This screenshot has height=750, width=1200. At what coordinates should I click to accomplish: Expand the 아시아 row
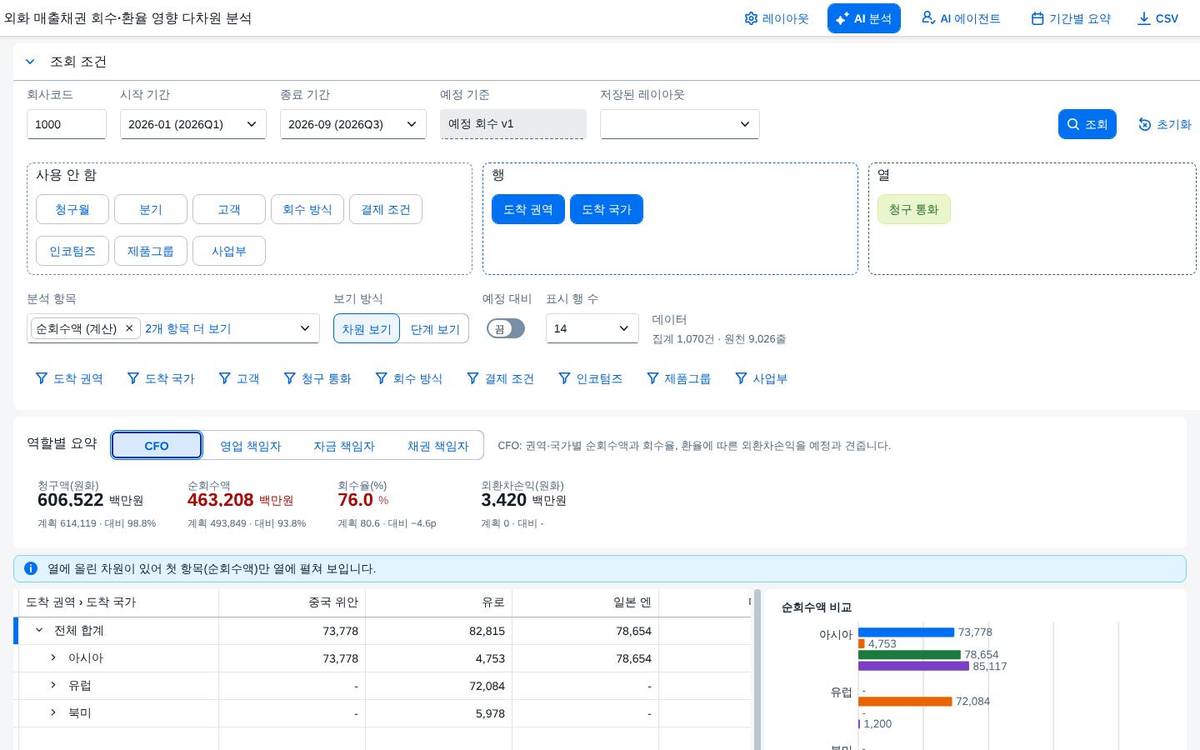[53, 658]
